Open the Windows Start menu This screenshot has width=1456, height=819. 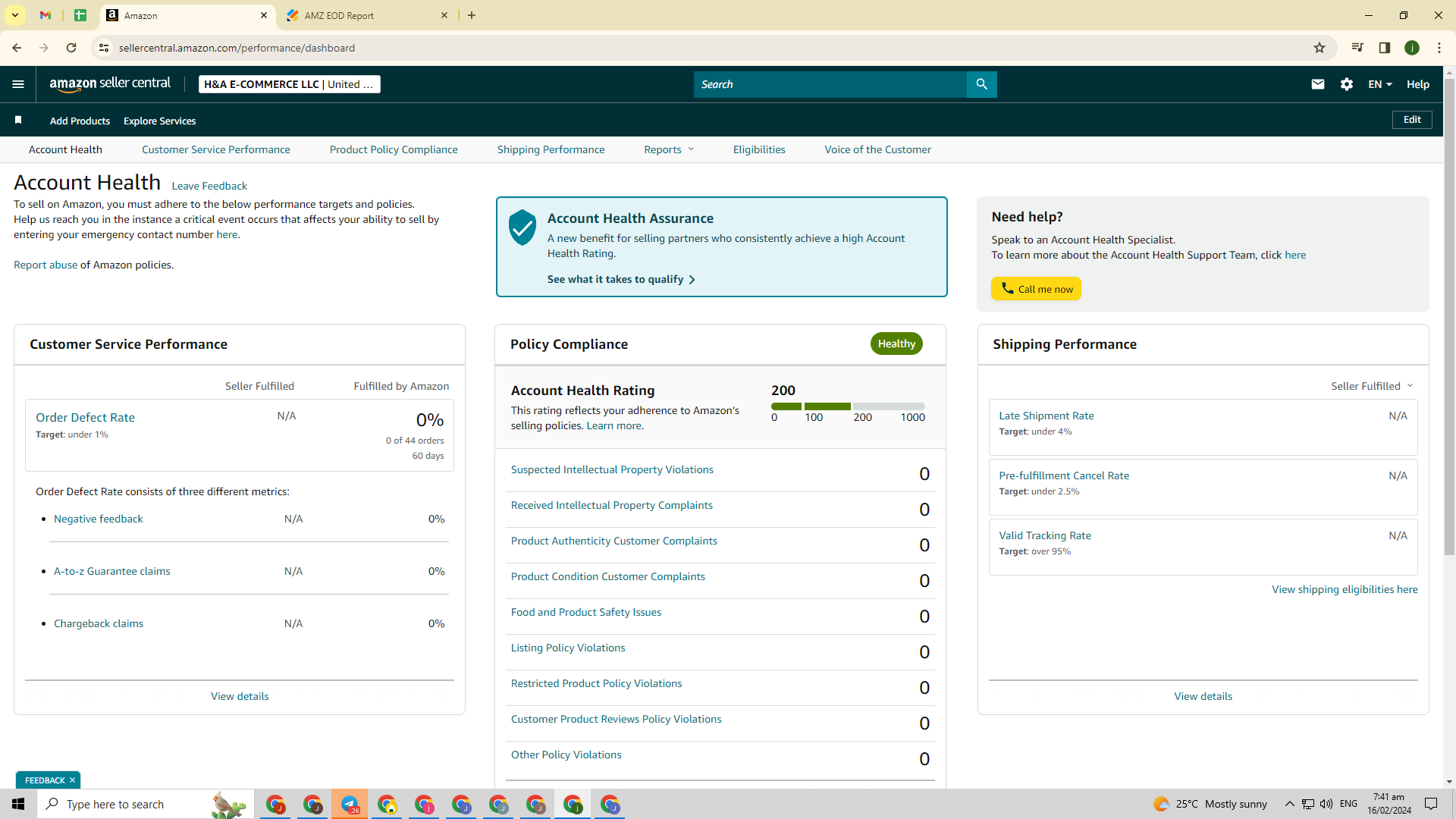coord(18,804)
